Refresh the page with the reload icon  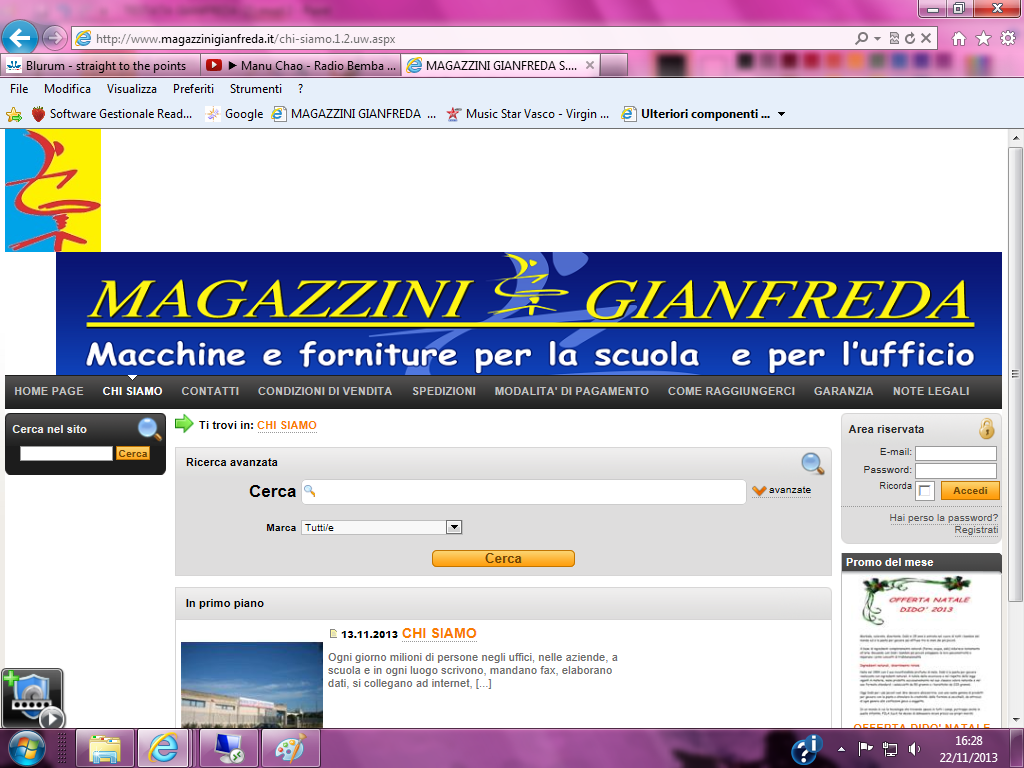910,39
